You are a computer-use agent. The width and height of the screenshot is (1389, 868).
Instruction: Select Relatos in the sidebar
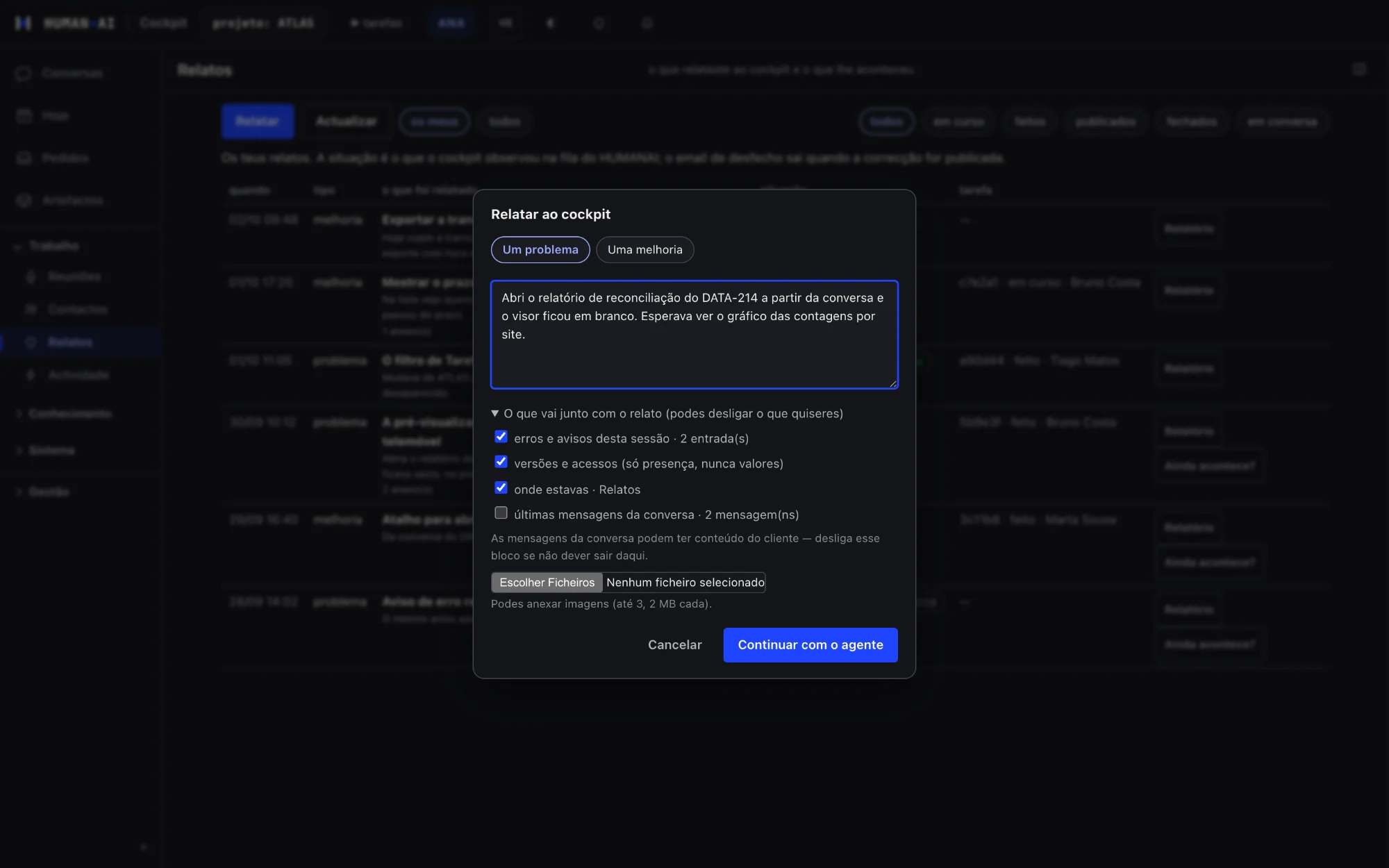click(80, 342)
